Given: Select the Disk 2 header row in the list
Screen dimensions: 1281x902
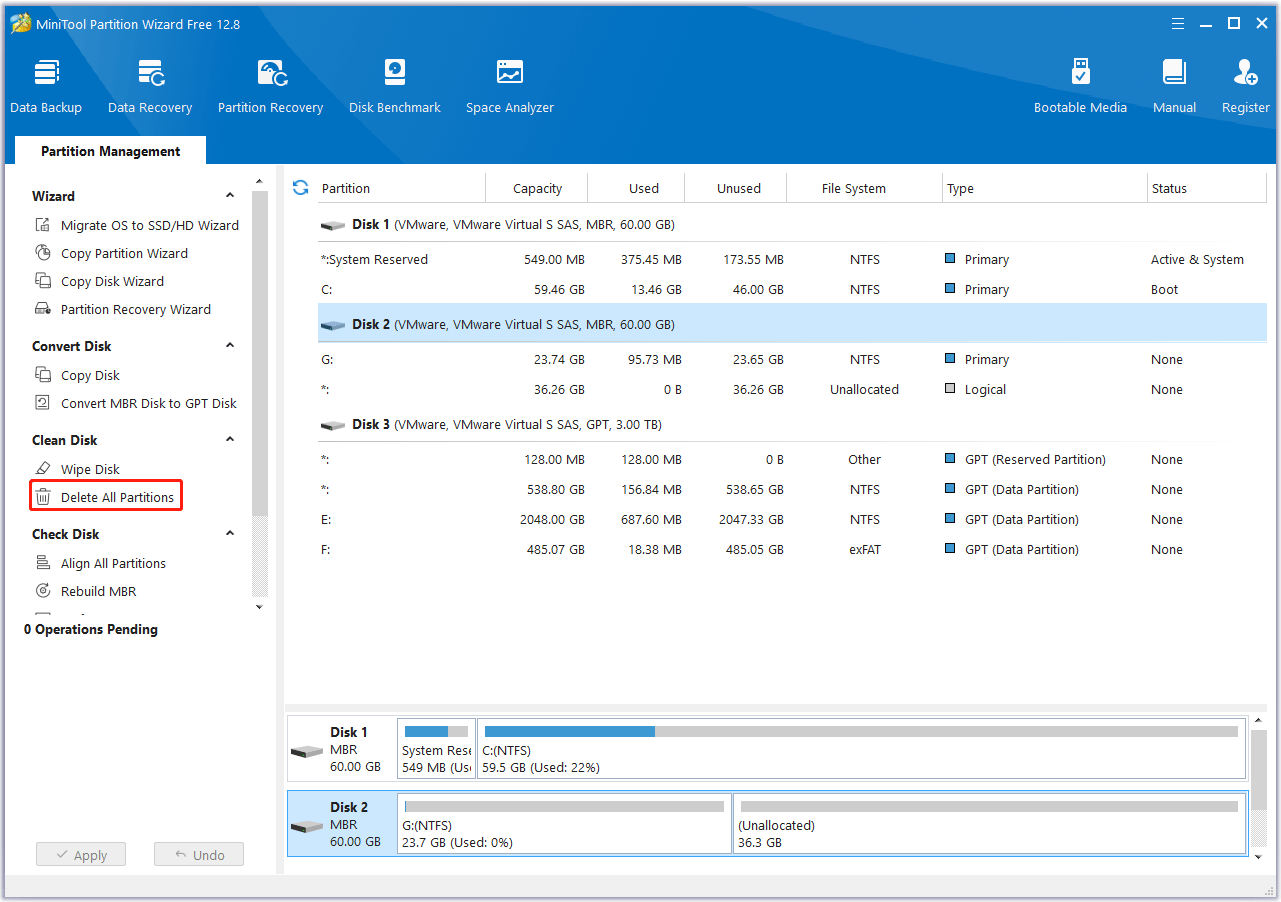Looking at the screenshot, I should (x=792, y=325).
